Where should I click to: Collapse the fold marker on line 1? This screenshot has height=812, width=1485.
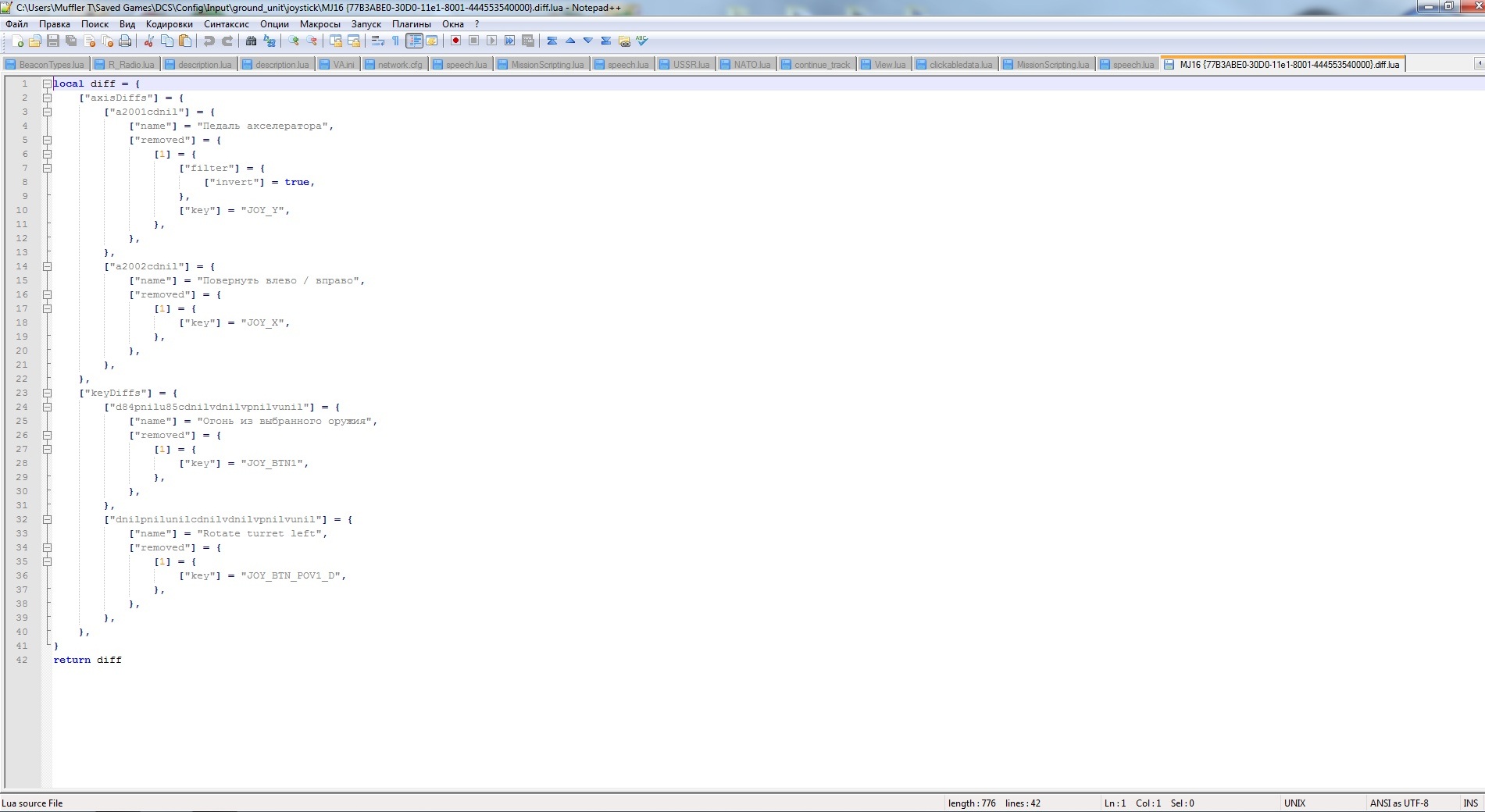tap(47, 84)
